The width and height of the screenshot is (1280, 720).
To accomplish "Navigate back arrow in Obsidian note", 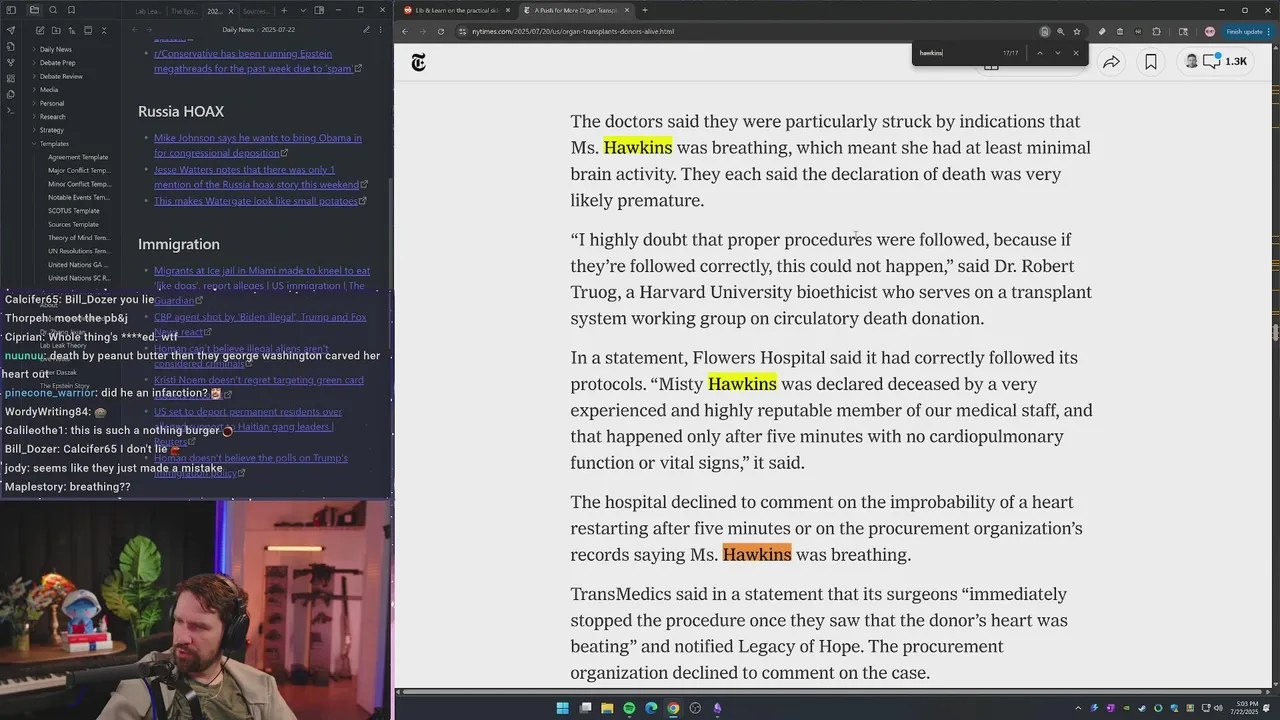I will pos(135,30).
